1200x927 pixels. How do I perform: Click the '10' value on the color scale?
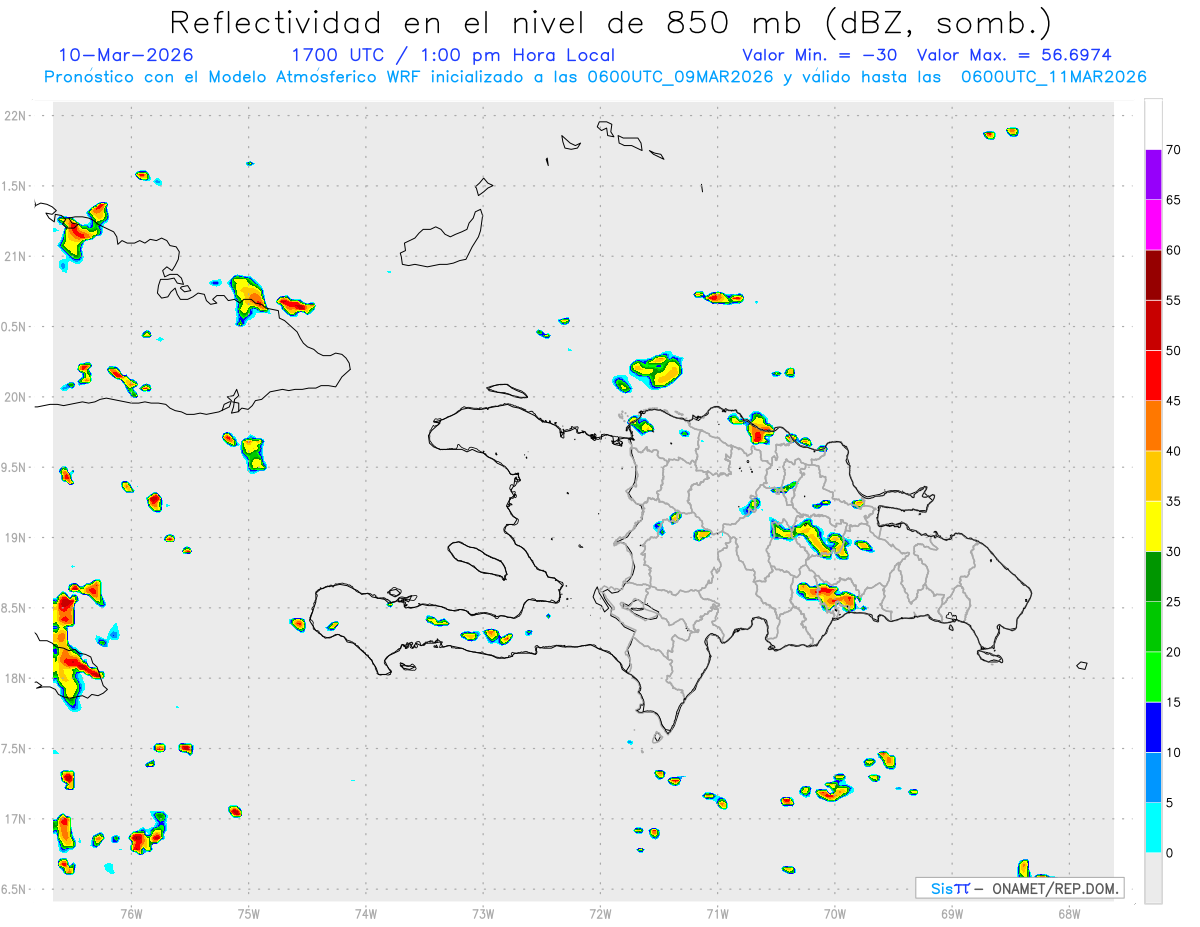click(x=1173, y=753)
